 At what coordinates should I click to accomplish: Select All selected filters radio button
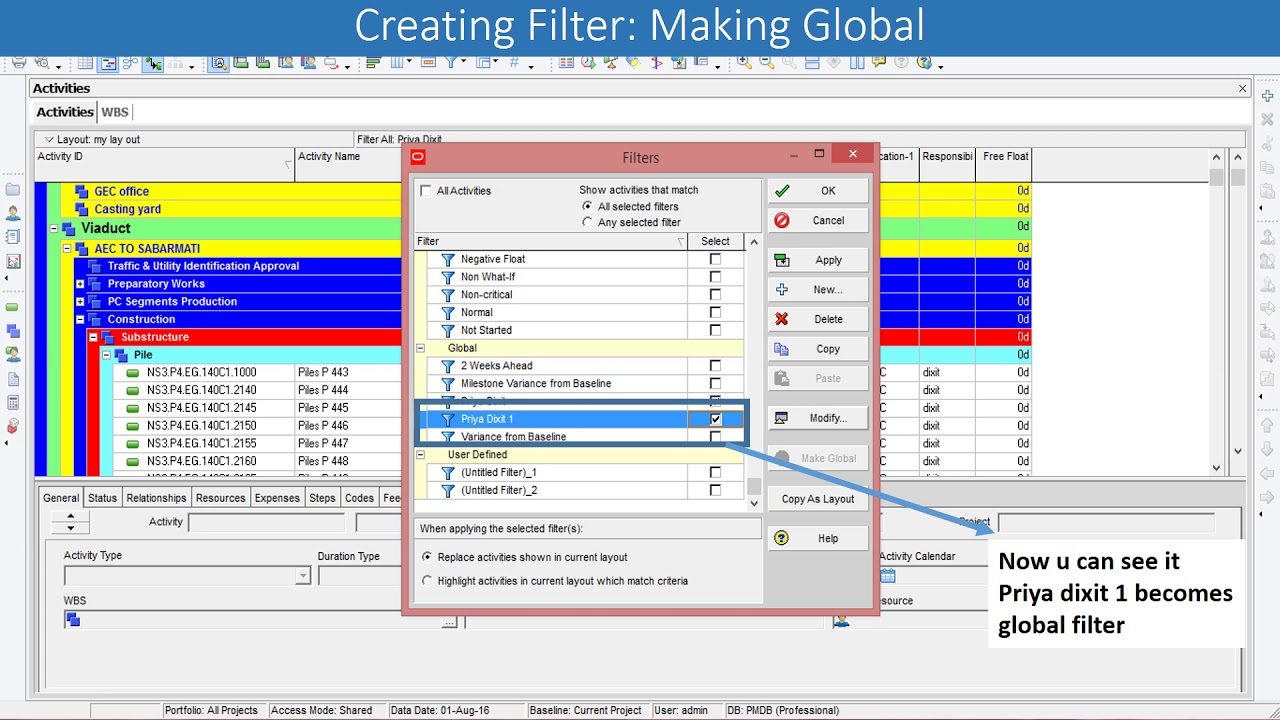587,206
